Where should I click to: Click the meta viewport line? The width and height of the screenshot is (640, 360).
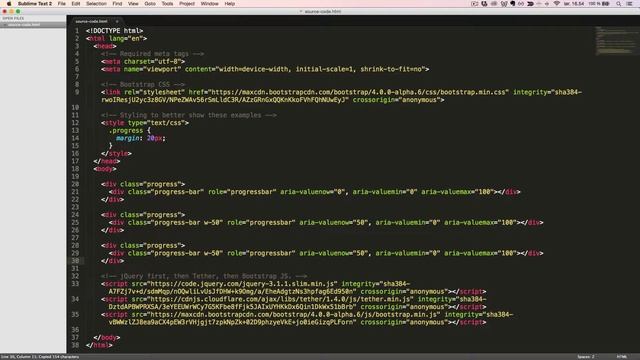pos(265,69)
